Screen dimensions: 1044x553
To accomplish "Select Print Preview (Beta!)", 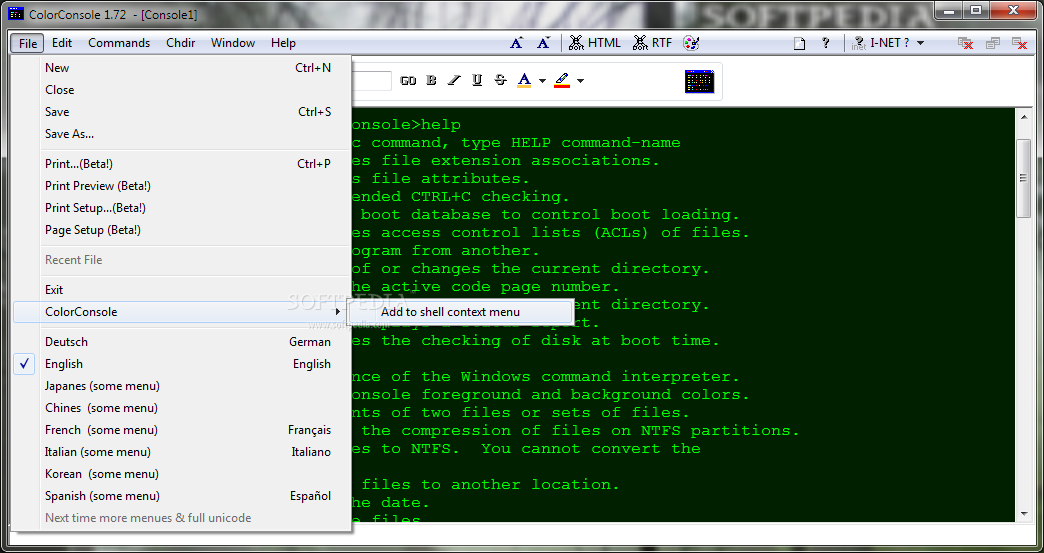I will (x=181, y=186).
